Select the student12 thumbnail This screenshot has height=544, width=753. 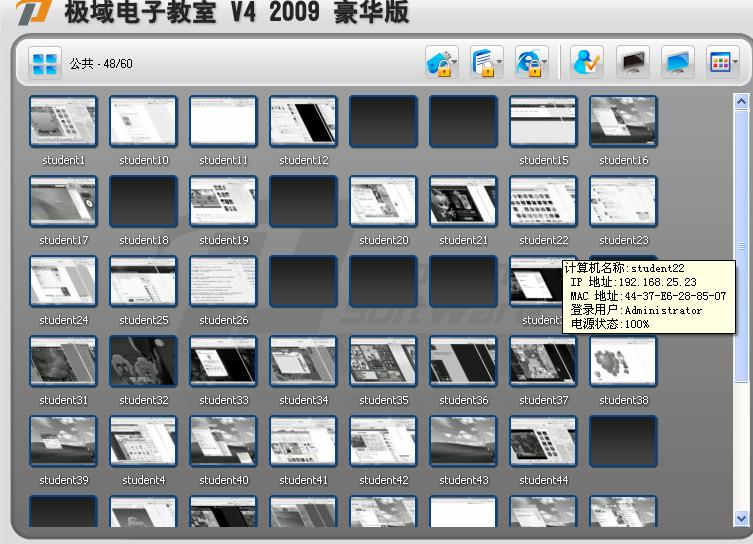pos(303,121)
